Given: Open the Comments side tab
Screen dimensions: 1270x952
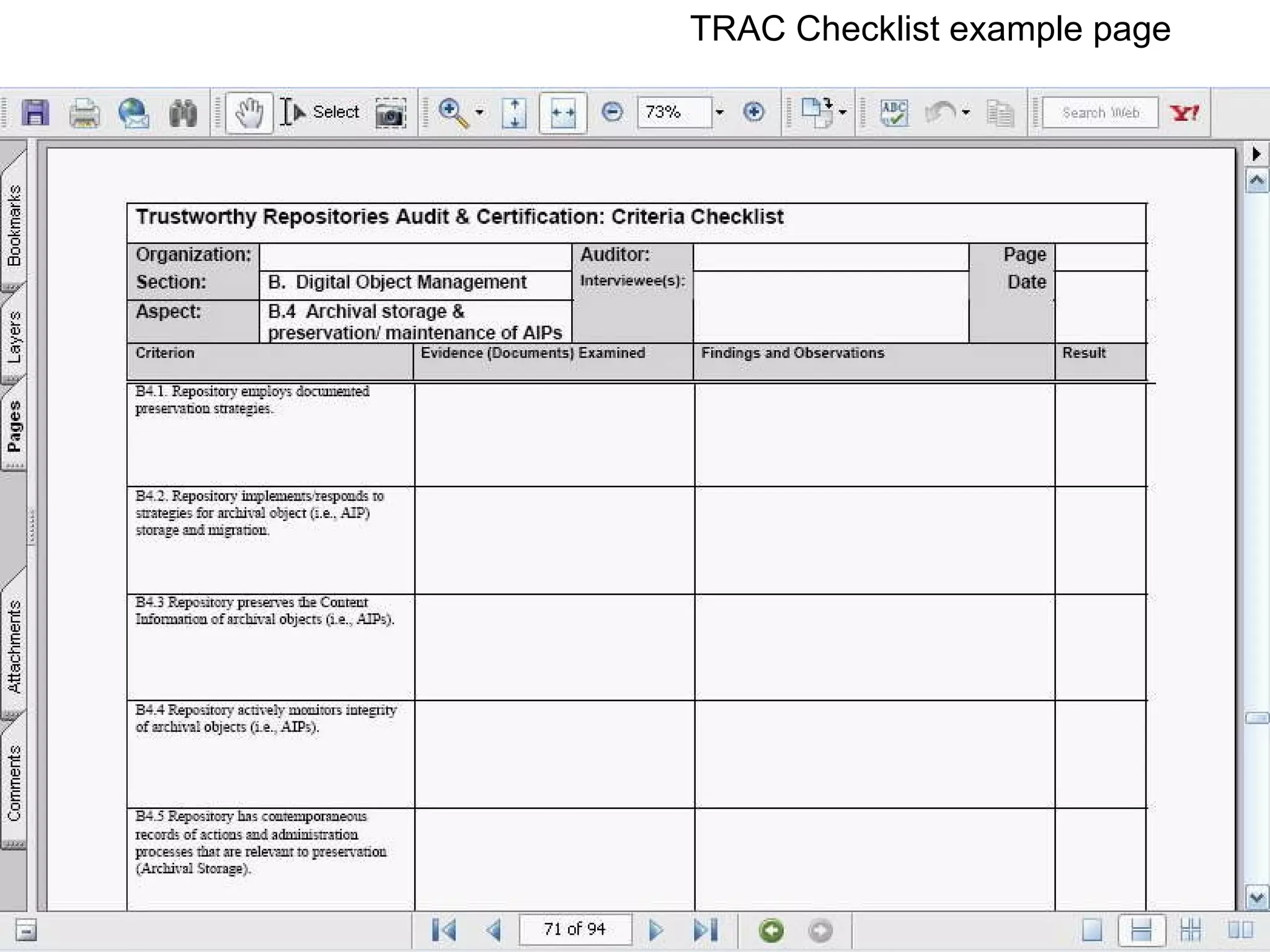Looking at the screenshot, I should (14, 783).
